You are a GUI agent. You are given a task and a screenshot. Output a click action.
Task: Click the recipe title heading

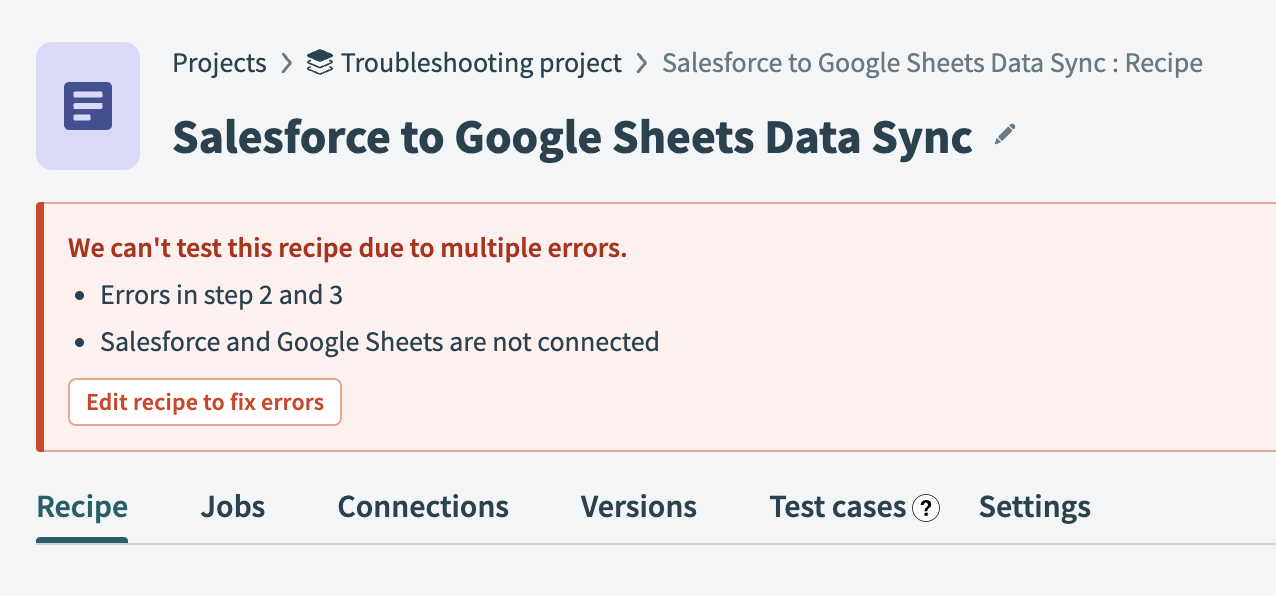(572, 138)
